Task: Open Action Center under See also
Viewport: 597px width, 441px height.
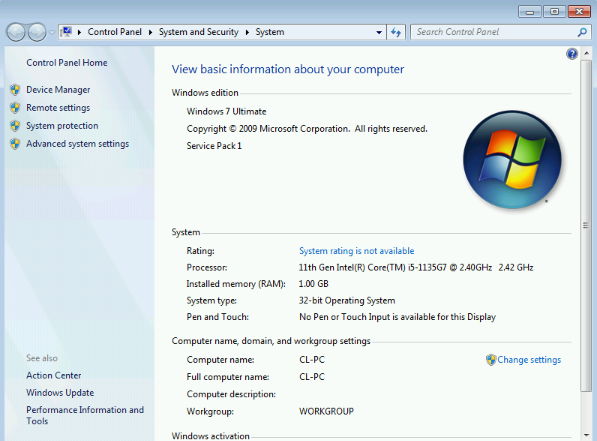Action: (54, 375)
